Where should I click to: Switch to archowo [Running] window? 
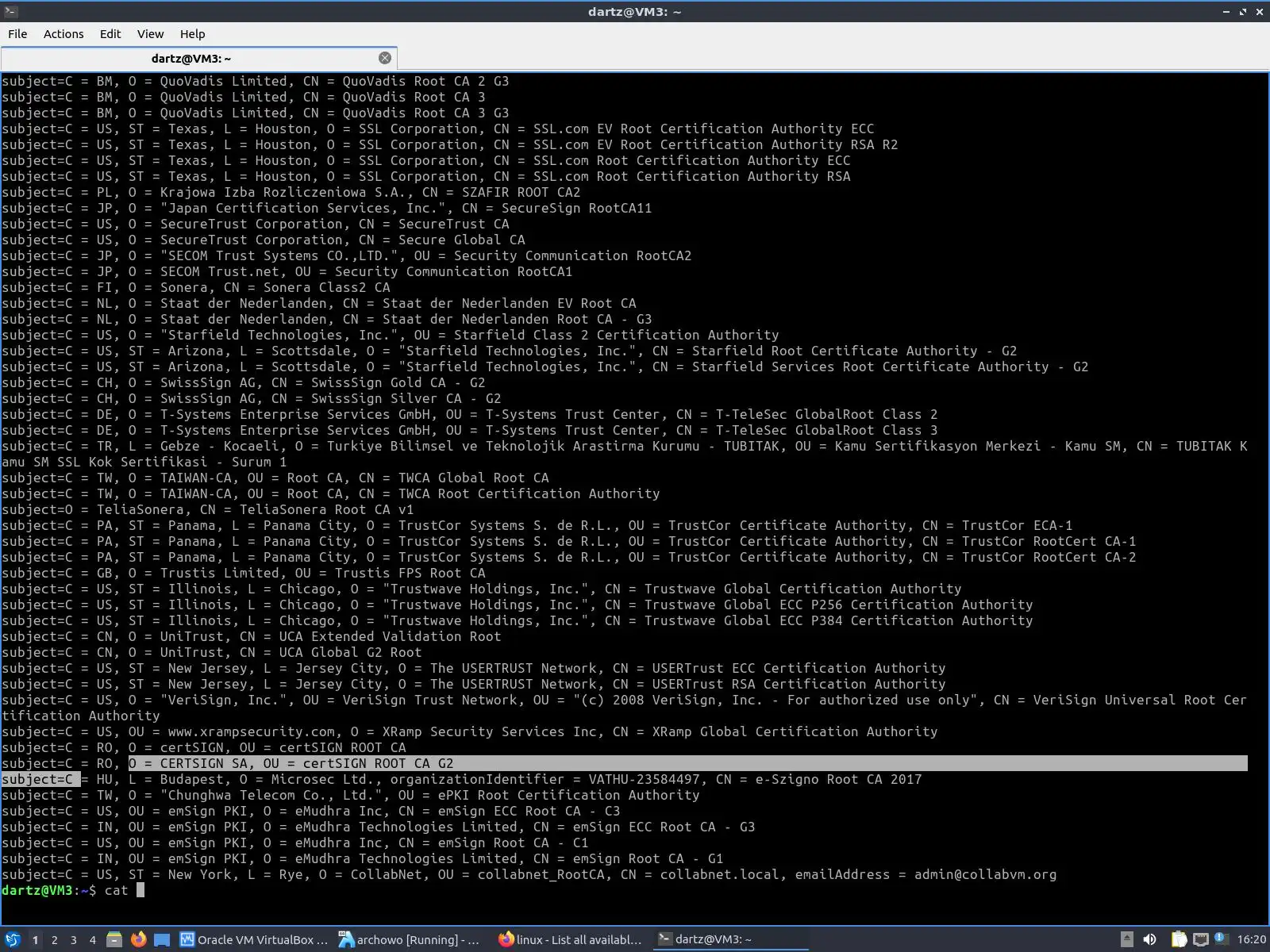(x=410, y=939)
